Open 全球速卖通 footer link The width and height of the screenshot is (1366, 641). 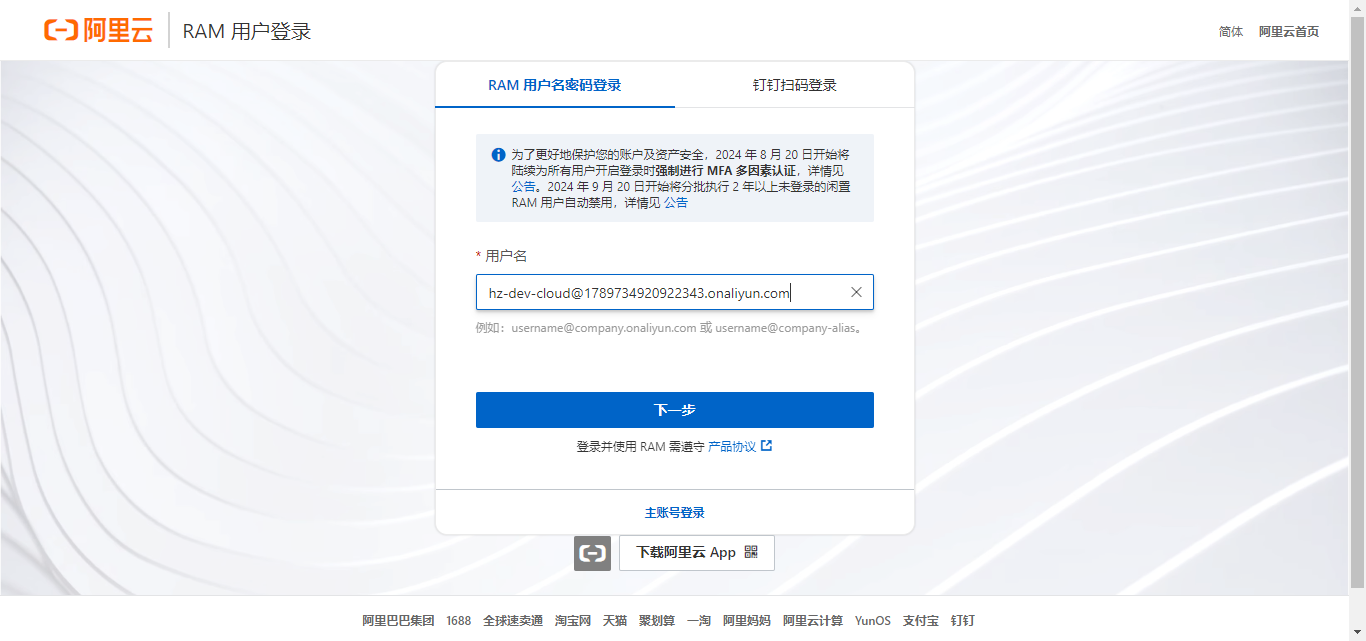tap(513, 620)
